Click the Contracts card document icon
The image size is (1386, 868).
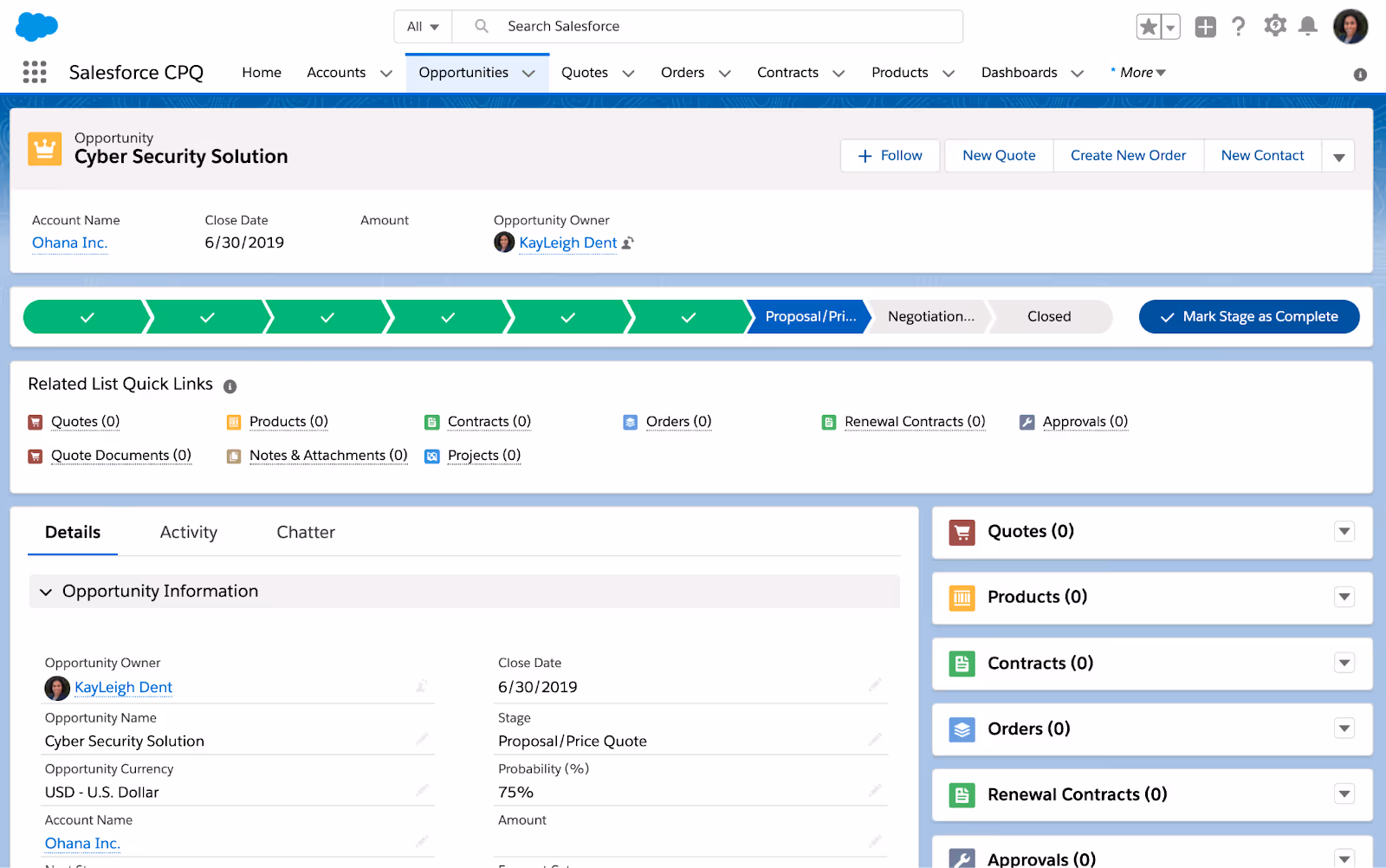[x=962, y=664]
